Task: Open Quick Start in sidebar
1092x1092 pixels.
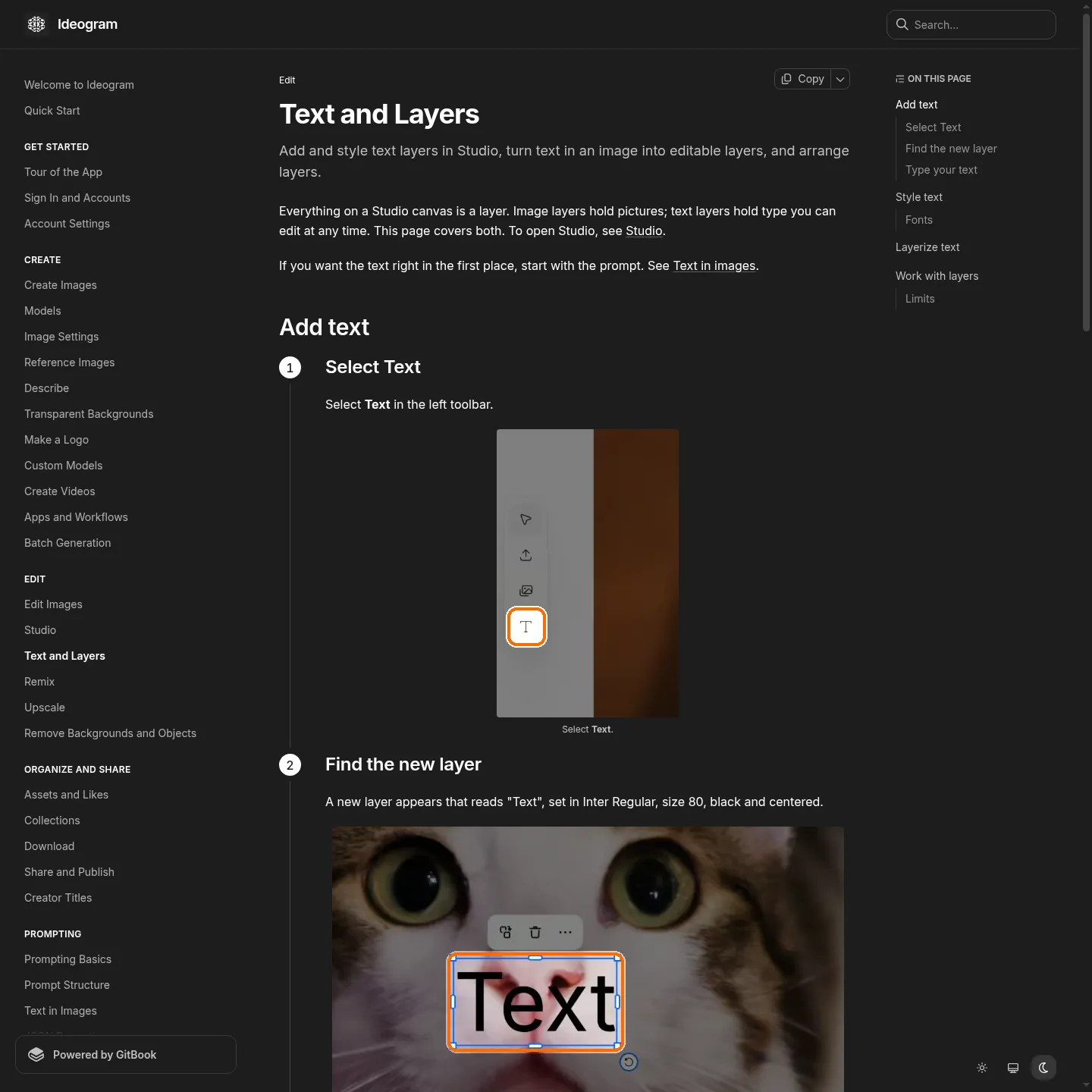Action: (52, 111)
